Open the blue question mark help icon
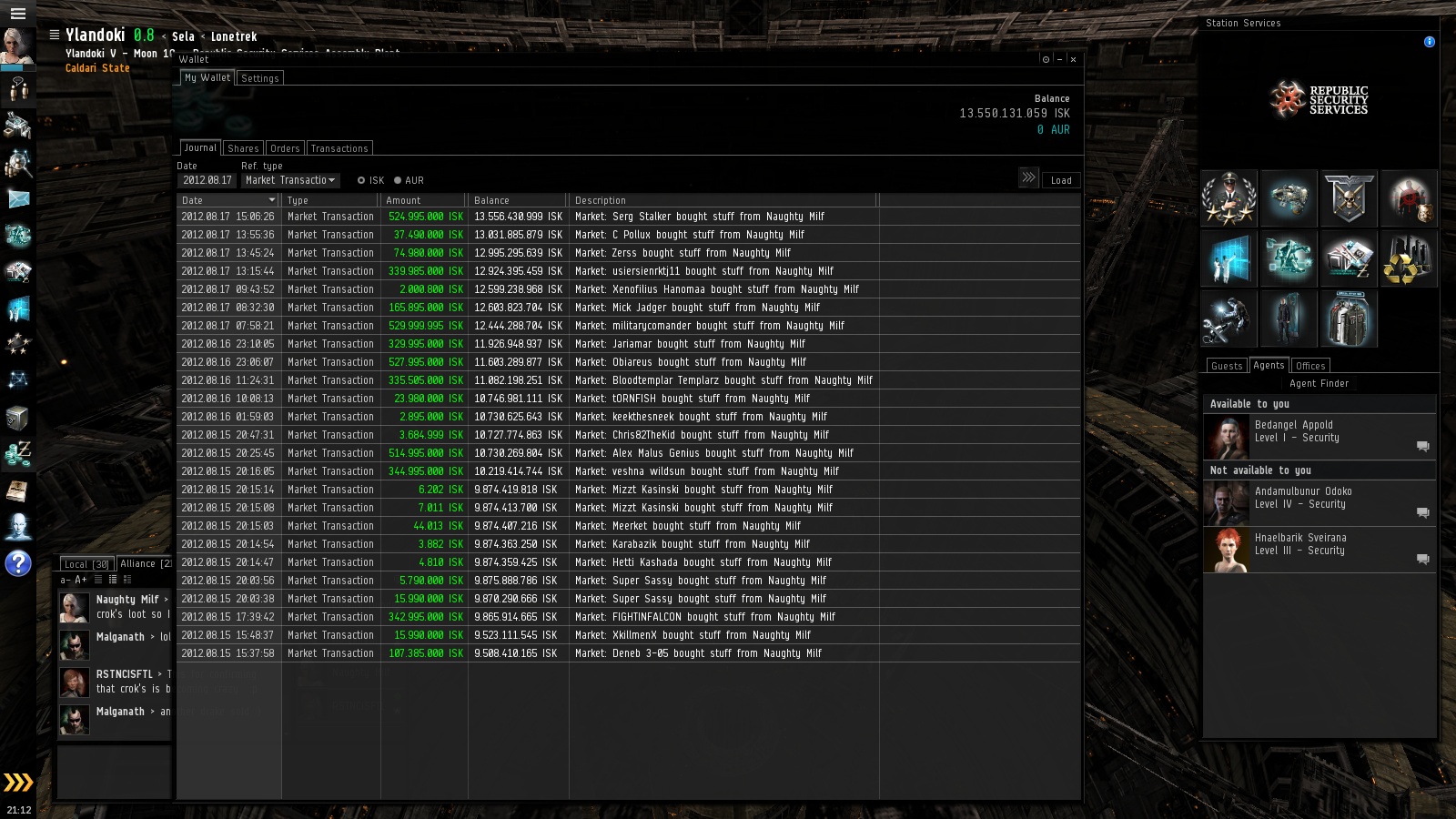Viewport: 1456px width, 819px height. pyautogui.click(x=18, y=564)
